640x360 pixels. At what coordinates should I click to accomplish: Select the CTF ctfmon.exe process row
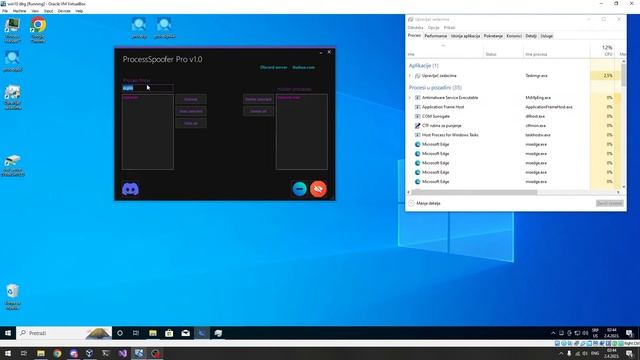[x=514, y=126]
